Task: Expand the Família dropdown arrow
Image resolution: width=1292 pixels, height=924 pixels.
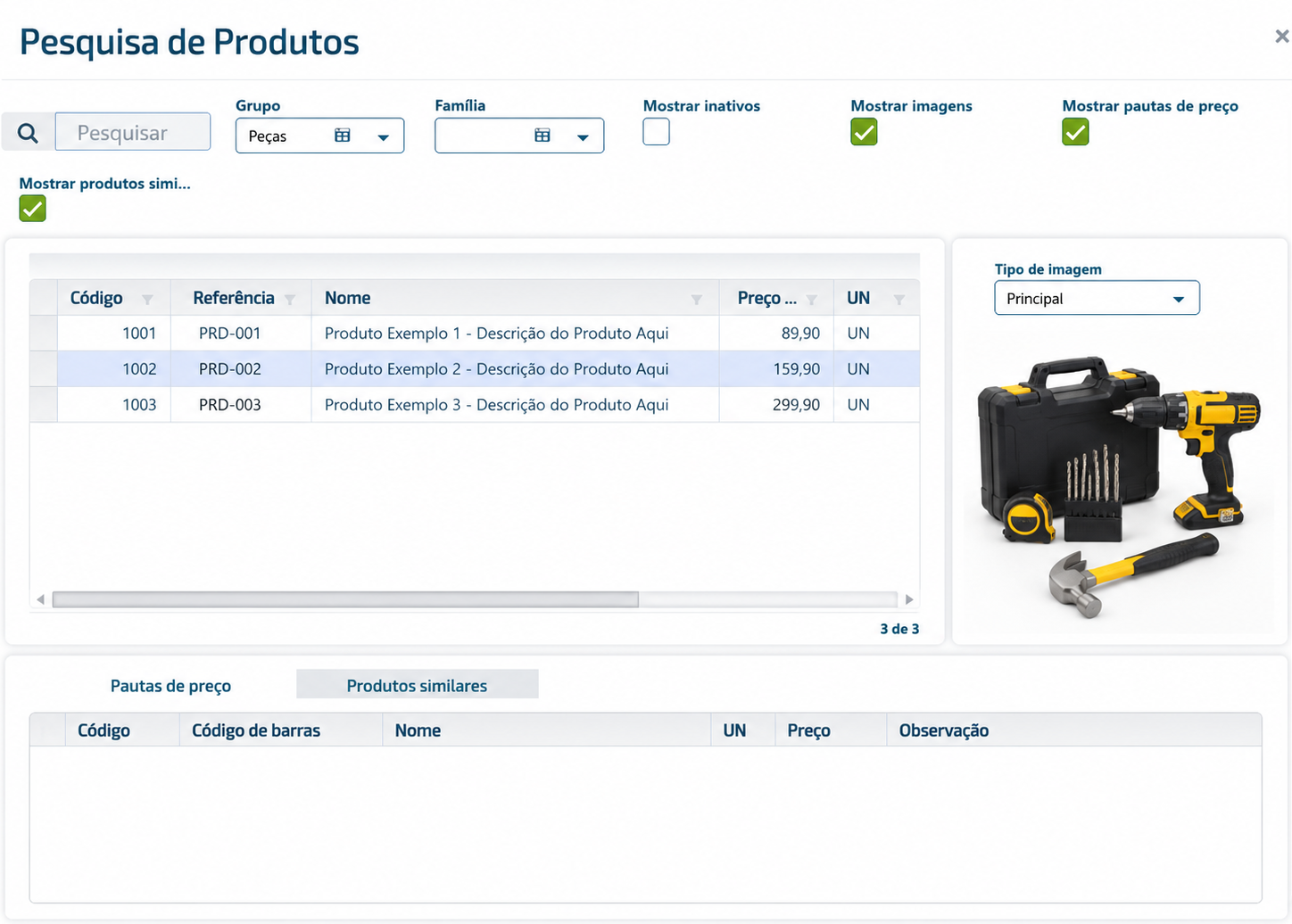Action: tap(583, 137)
